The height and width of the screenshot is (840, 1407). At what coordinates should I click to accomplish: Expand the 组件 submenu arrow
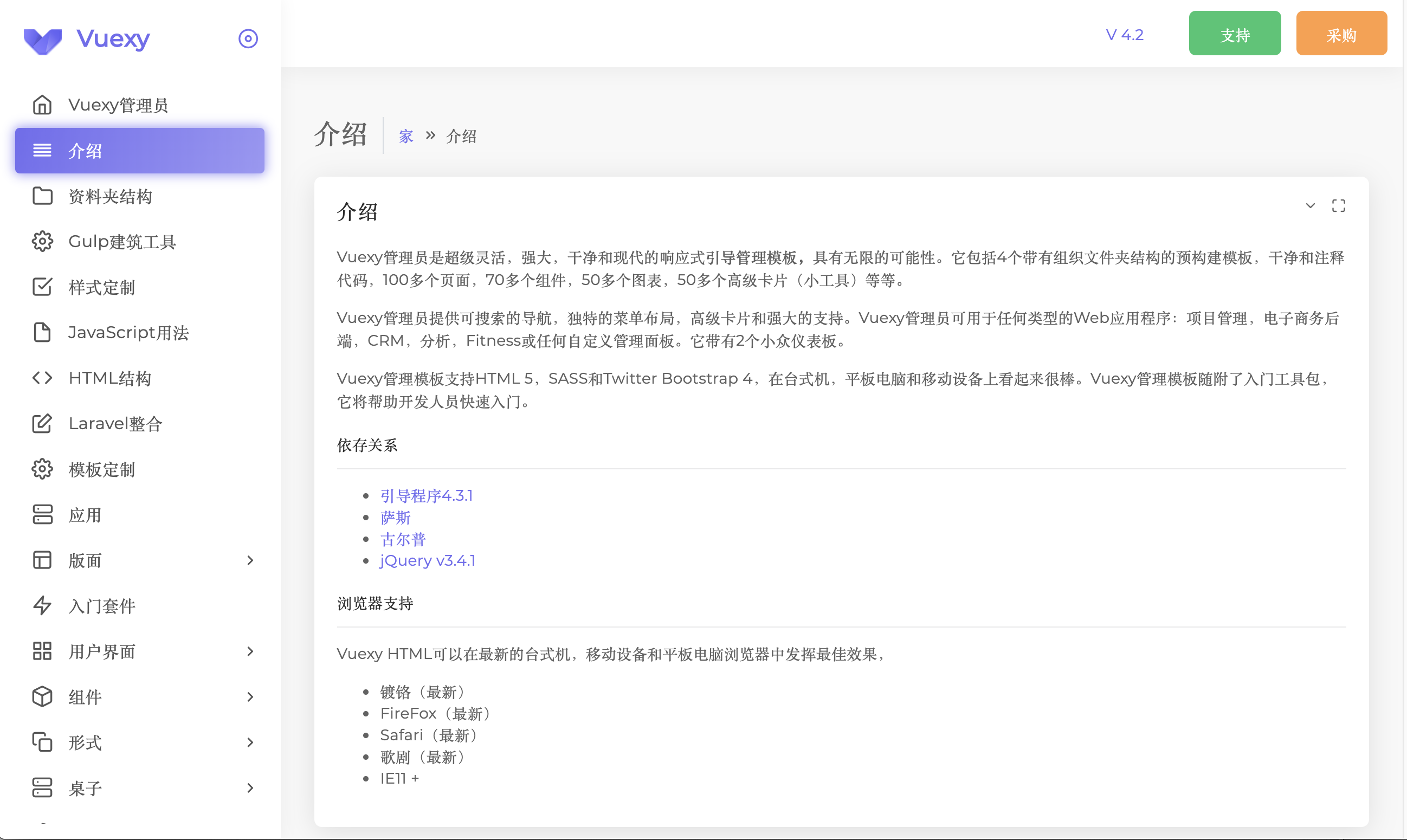click(250, 697)
